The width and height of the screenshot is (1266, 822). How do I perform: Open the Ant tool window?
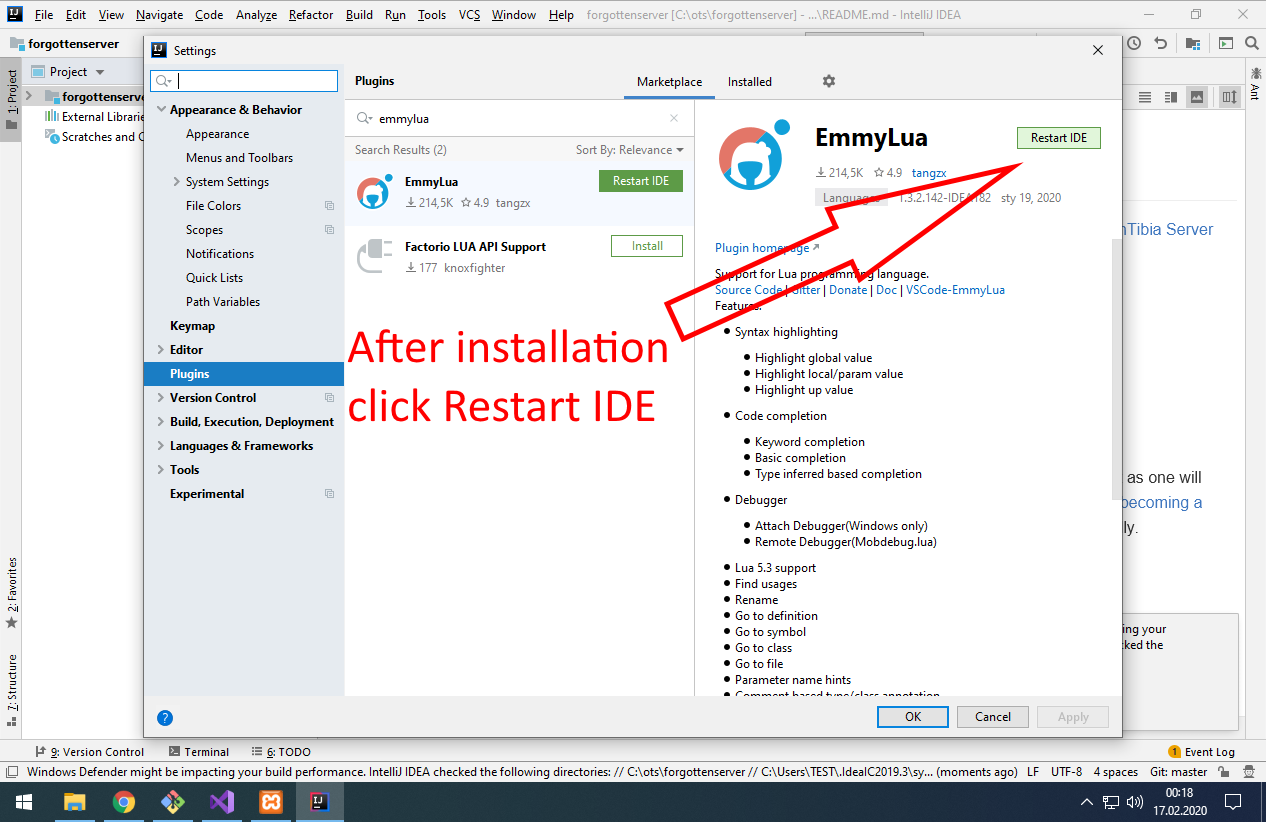click(x=1255, y=84)
